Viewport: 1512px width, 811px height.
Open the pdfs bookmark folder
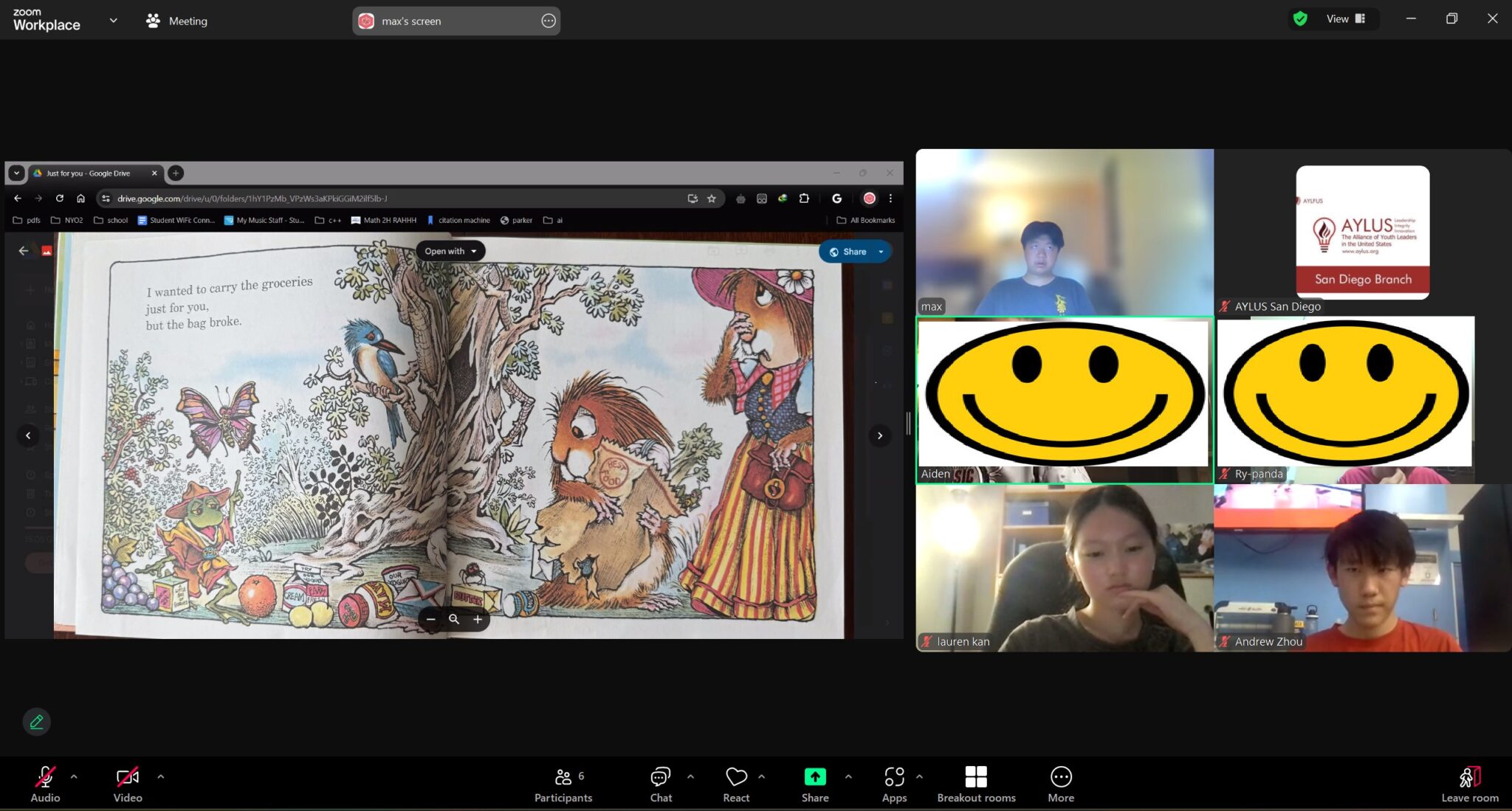click(27, 220)
